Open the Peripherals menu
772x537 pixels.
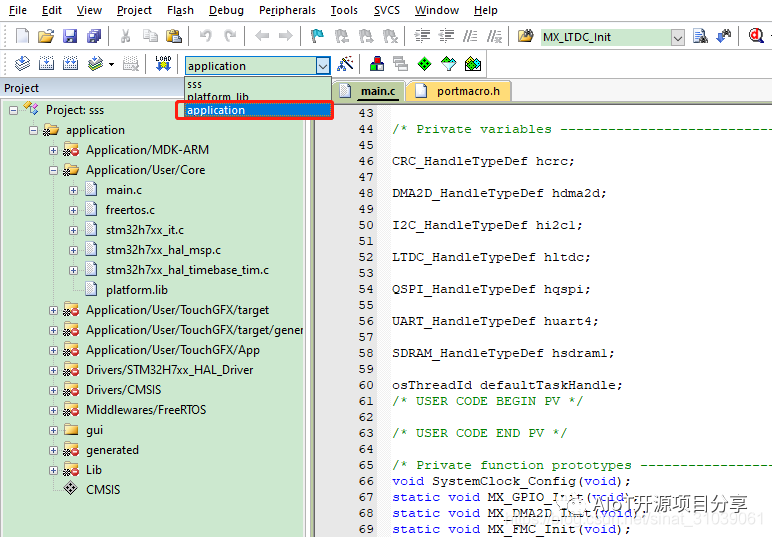click(x=287, y=10)
